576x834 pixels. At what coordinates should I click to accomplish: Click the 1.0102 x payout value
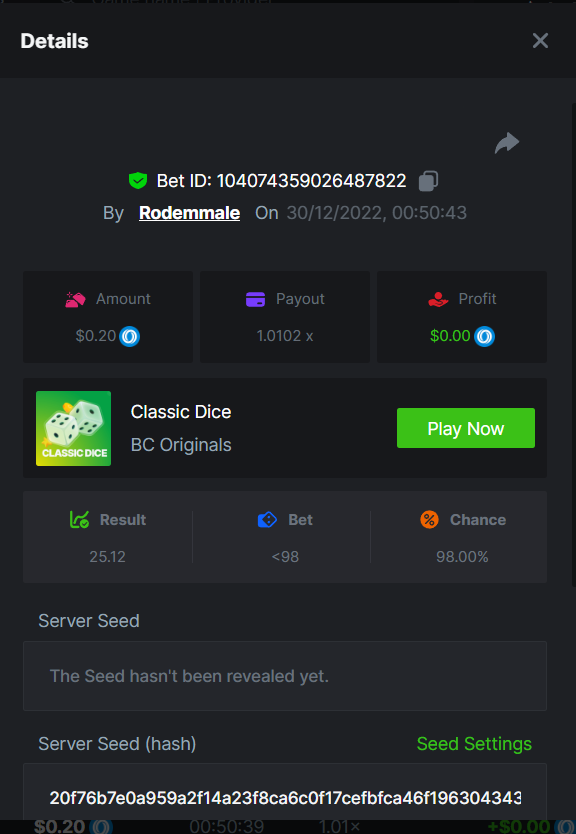(x=285, y=336)
